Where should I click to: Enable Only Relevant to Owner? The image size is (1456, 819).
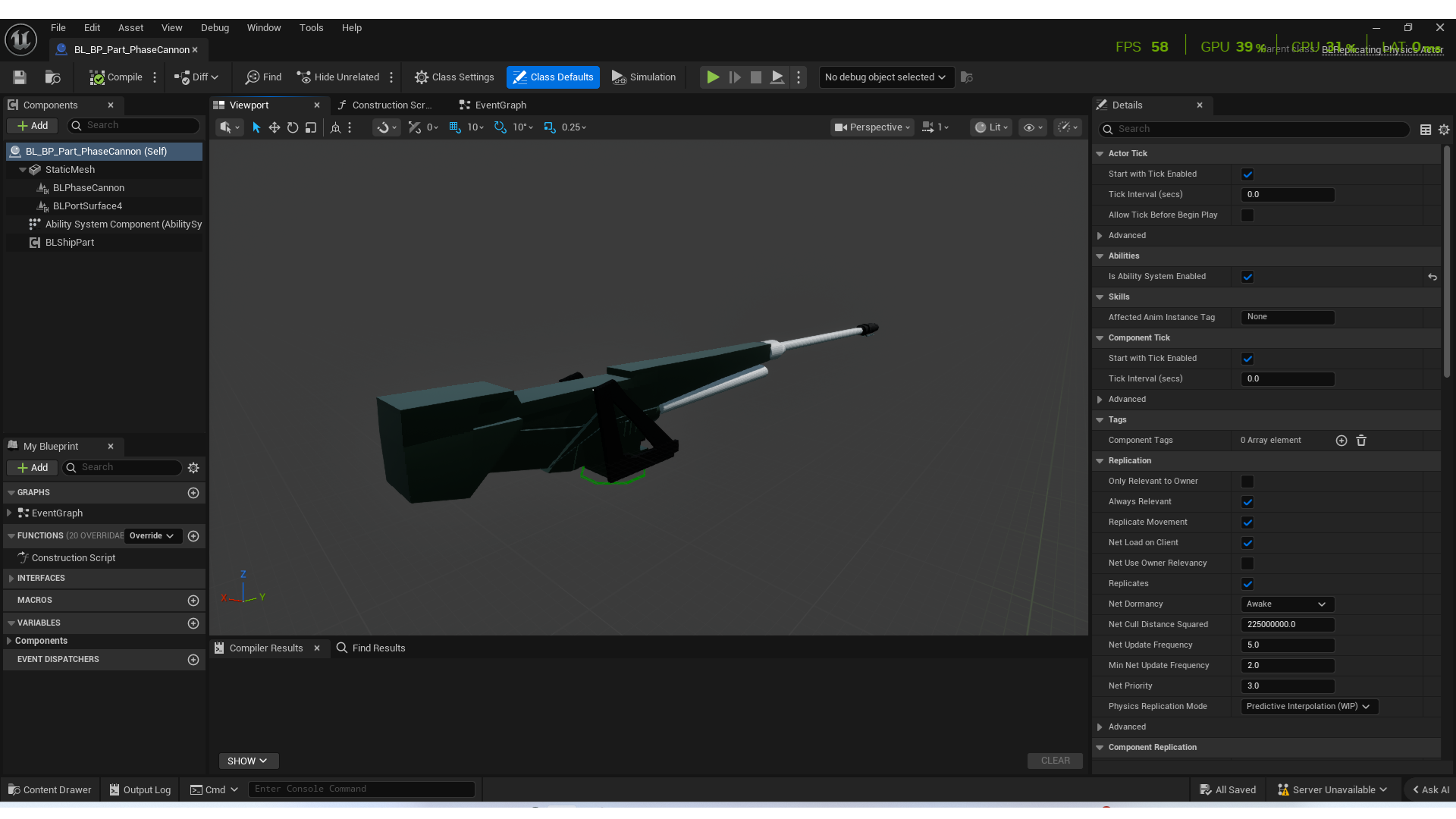pos(1247,482)
